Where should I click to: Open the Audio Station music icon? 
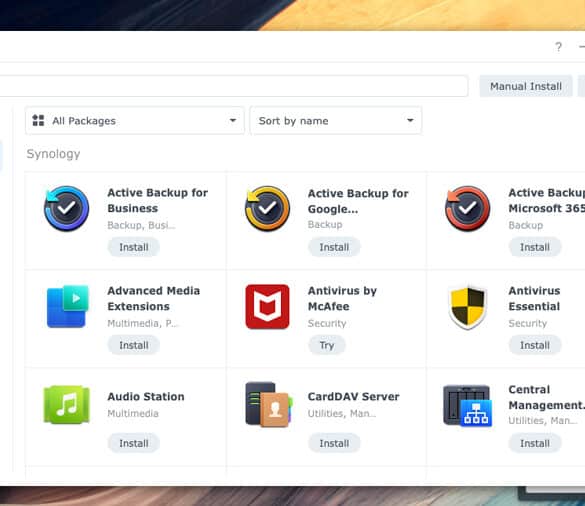coord(66,405)
